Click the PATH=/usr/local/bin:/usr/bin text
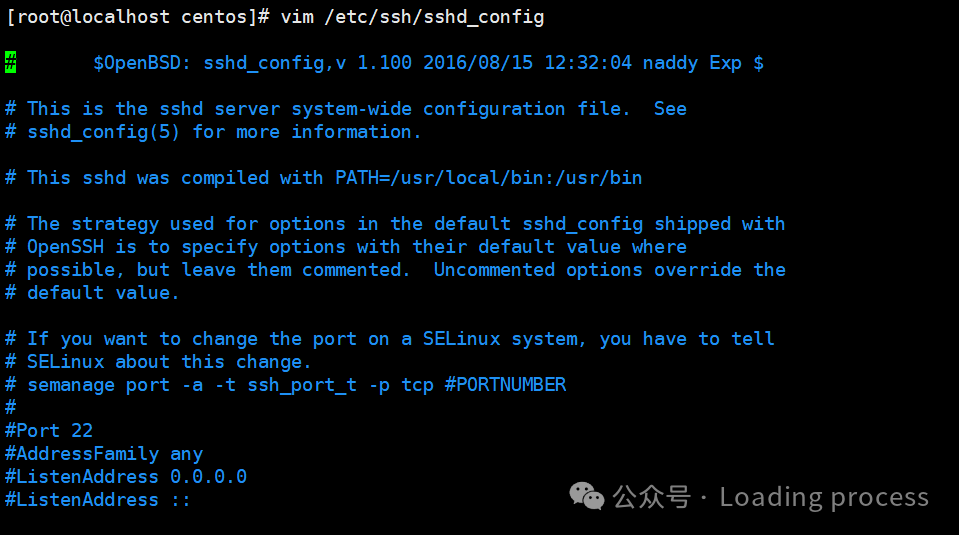This screenshot has height=535, width=959. (489, 178)
